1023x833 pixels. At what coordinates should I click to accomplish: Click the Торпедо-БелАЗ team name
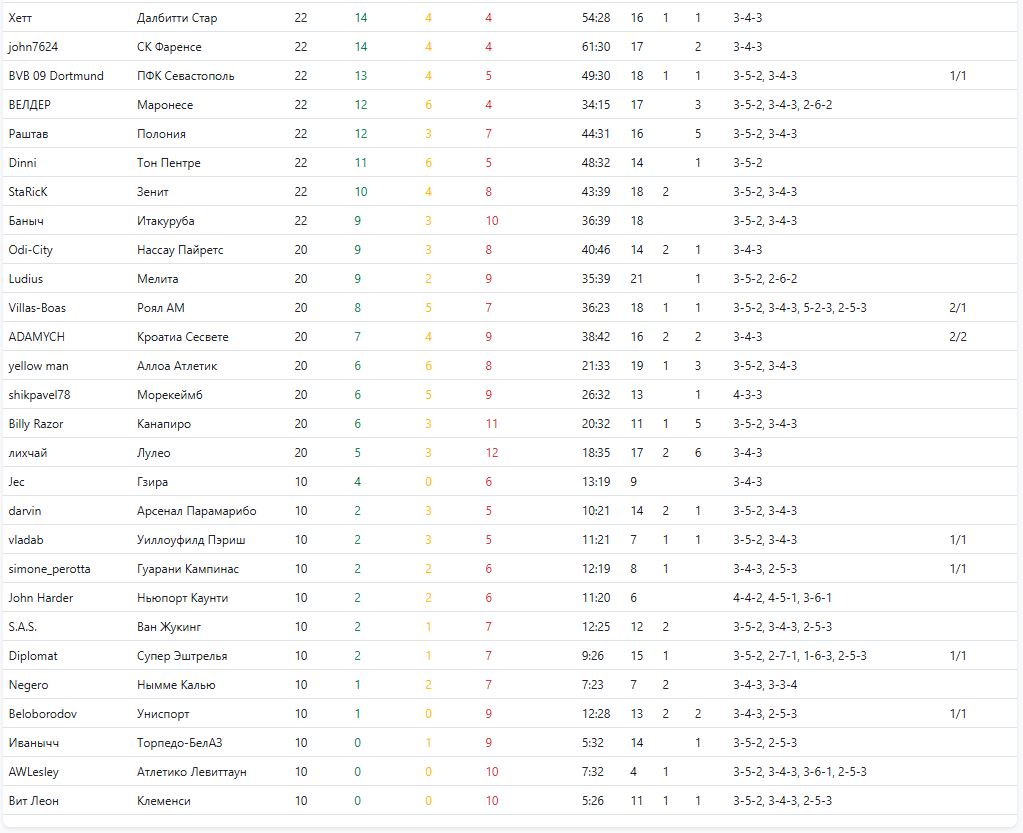[x=181, y=743]
